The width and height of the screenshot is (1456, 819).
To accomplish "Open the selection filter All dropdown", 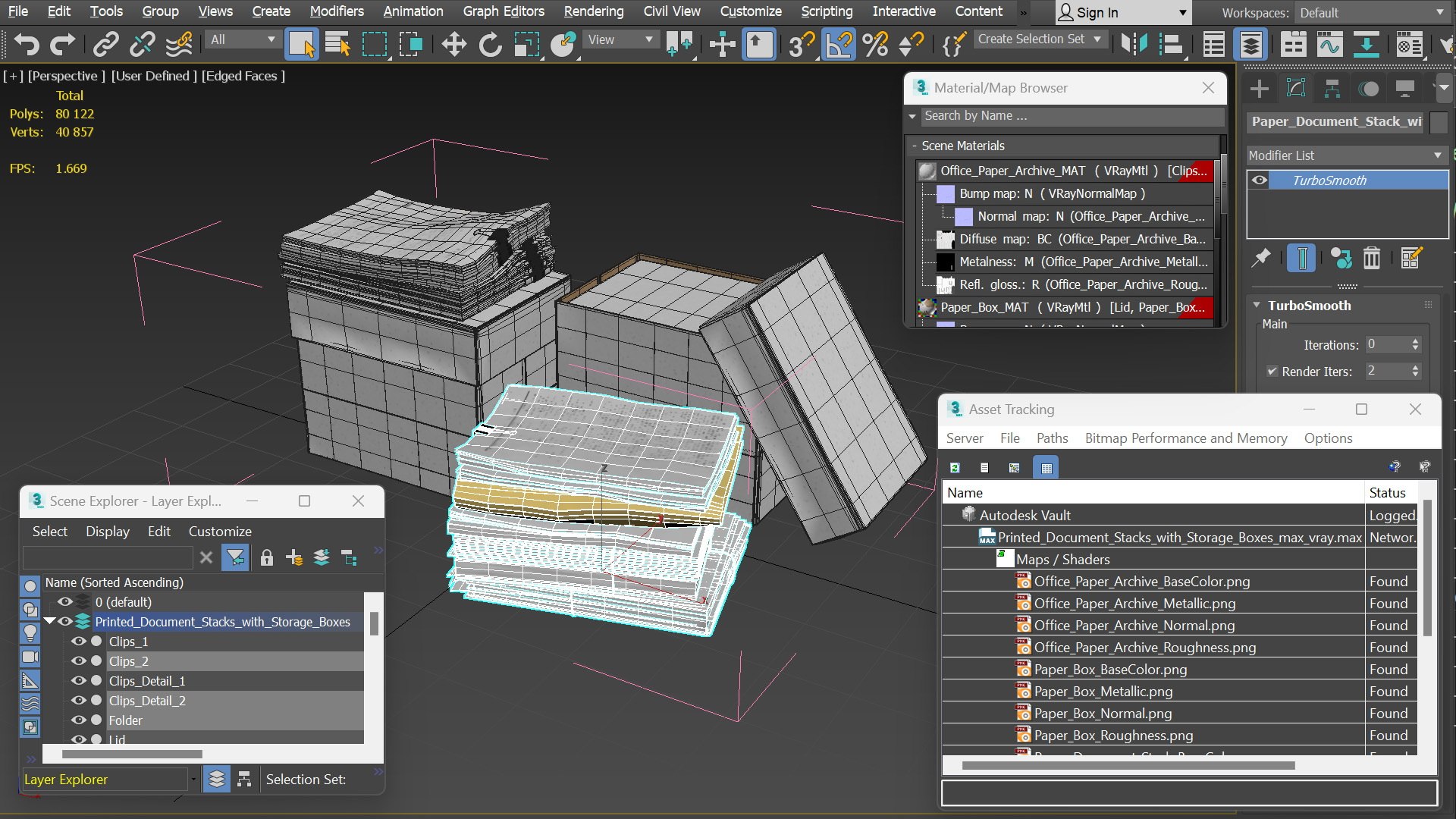I will tap(243, 39).
